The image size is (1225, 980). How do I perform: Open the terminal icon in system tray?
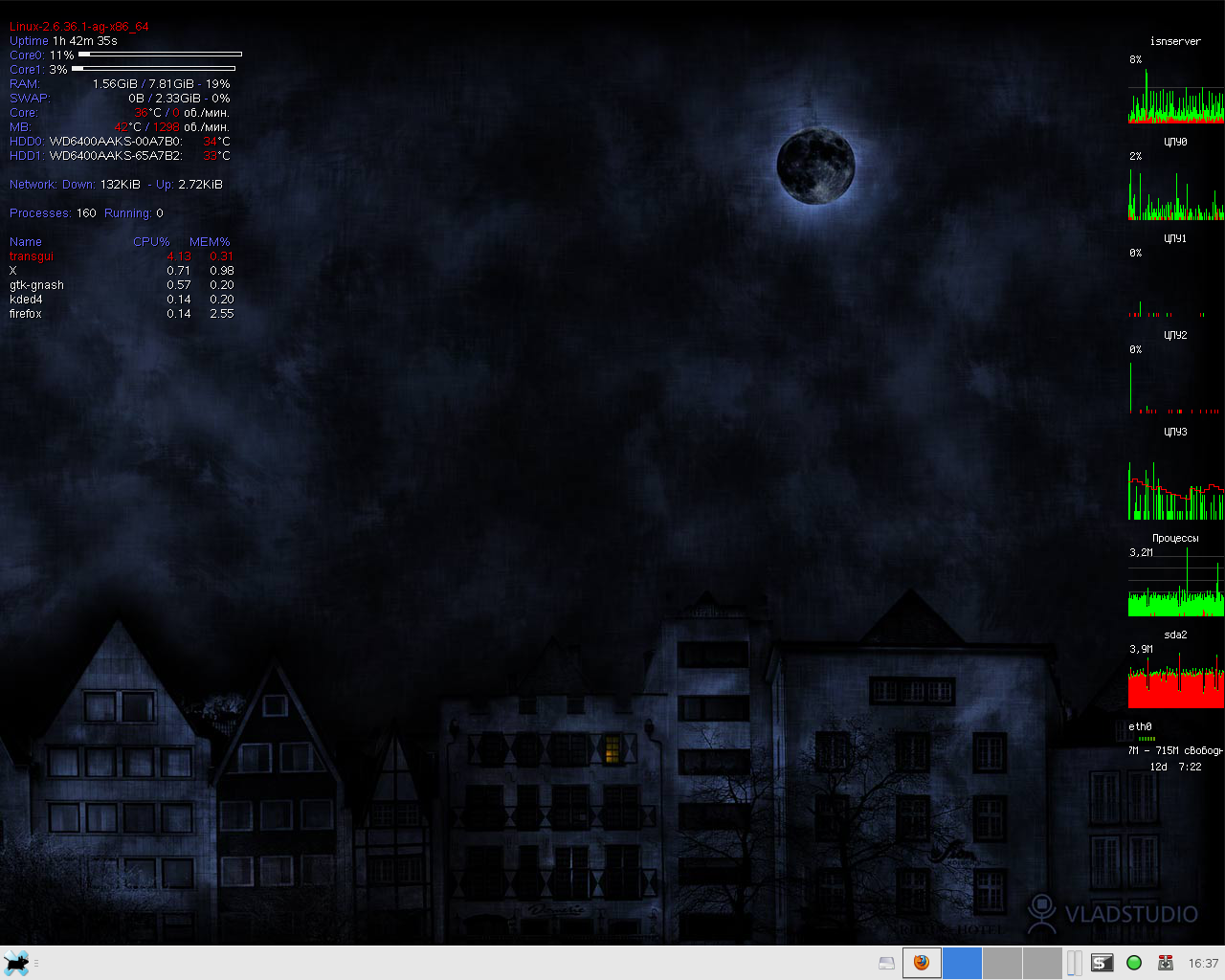(1102, 963)
